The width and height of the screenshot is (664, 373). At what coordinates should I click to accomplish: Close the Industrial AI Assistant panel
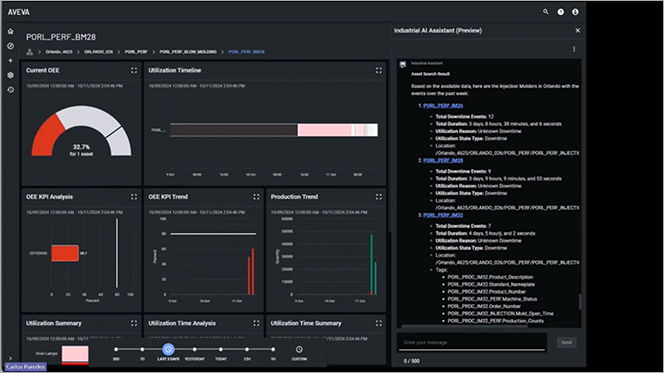pos(578,30)
